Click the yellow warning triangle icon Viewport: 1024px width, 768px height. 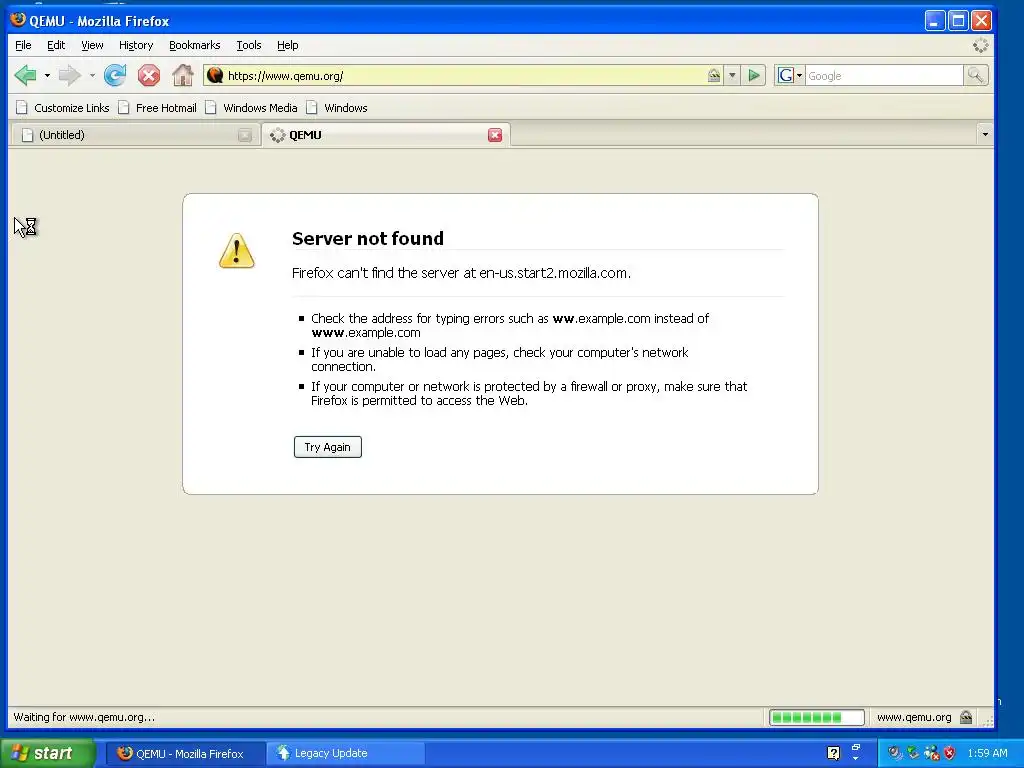point(236,251)
